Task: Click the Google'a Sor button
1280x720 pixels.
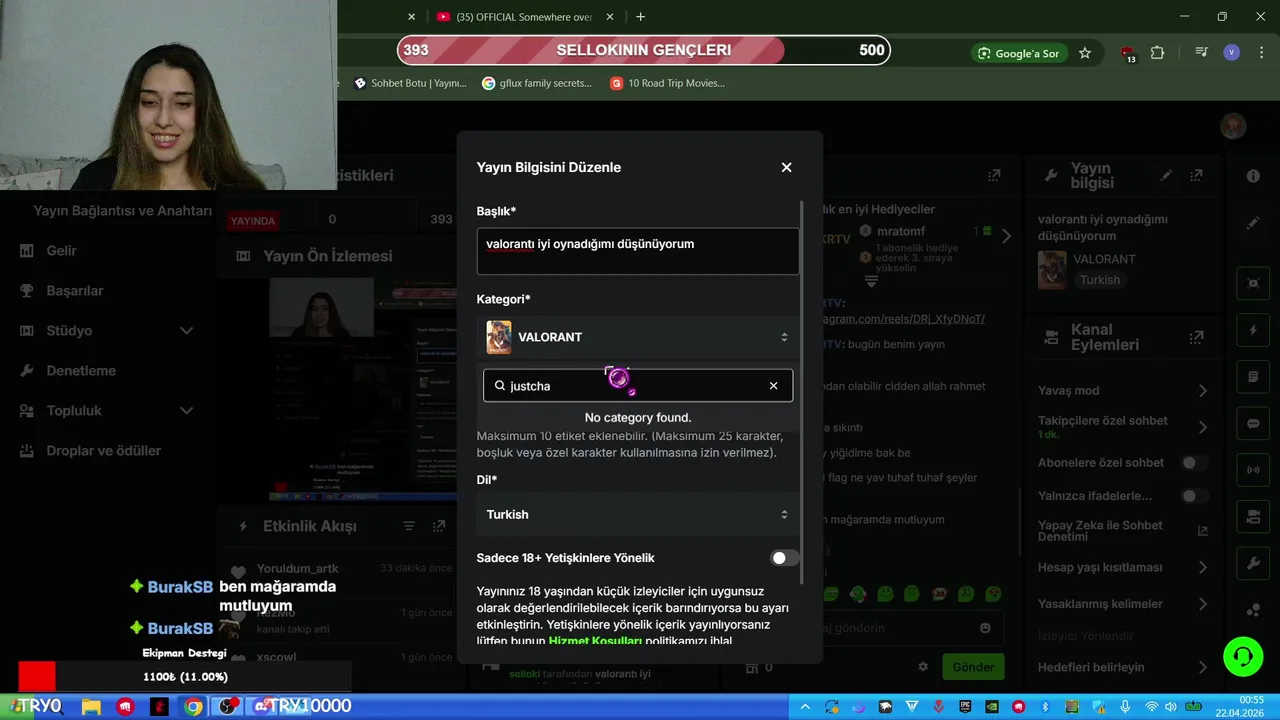Action: point(1019,53)
